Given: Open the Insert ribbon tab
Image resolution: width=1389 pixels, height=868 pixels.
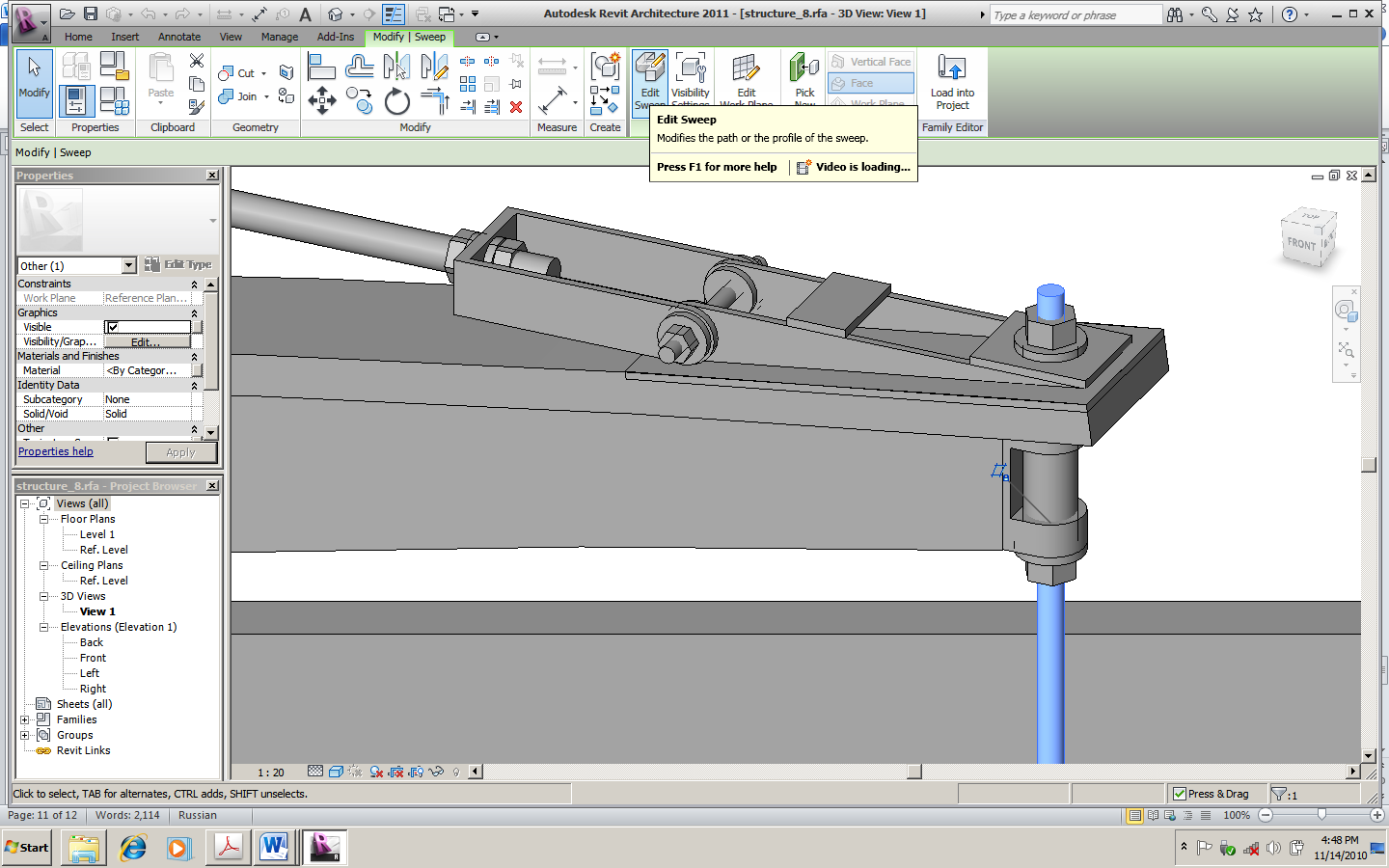Looking at the screenshot, I should [124, 37].
